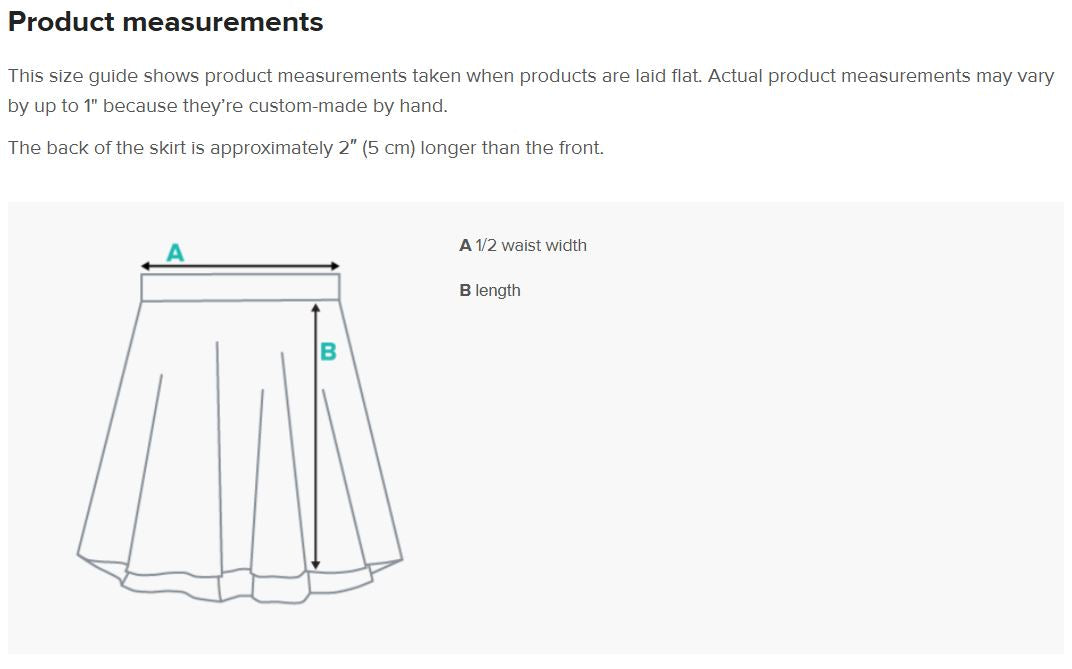Click the "(5 cm)" text in note
Screen dimensions: 1072x669
tap(388, 148)
